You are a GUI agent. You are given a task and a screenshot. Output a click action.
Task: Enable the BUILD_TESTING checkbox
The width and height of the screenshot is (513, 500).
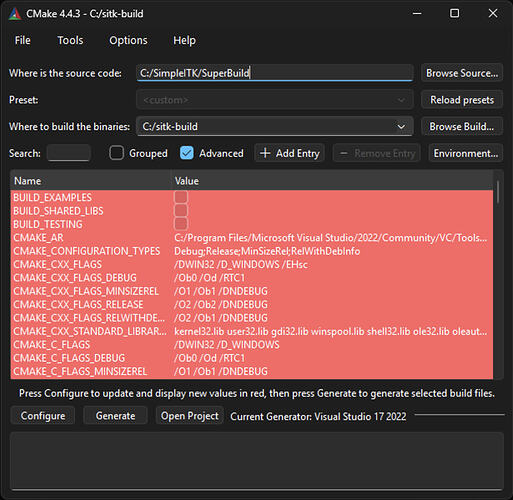(181, 224)
